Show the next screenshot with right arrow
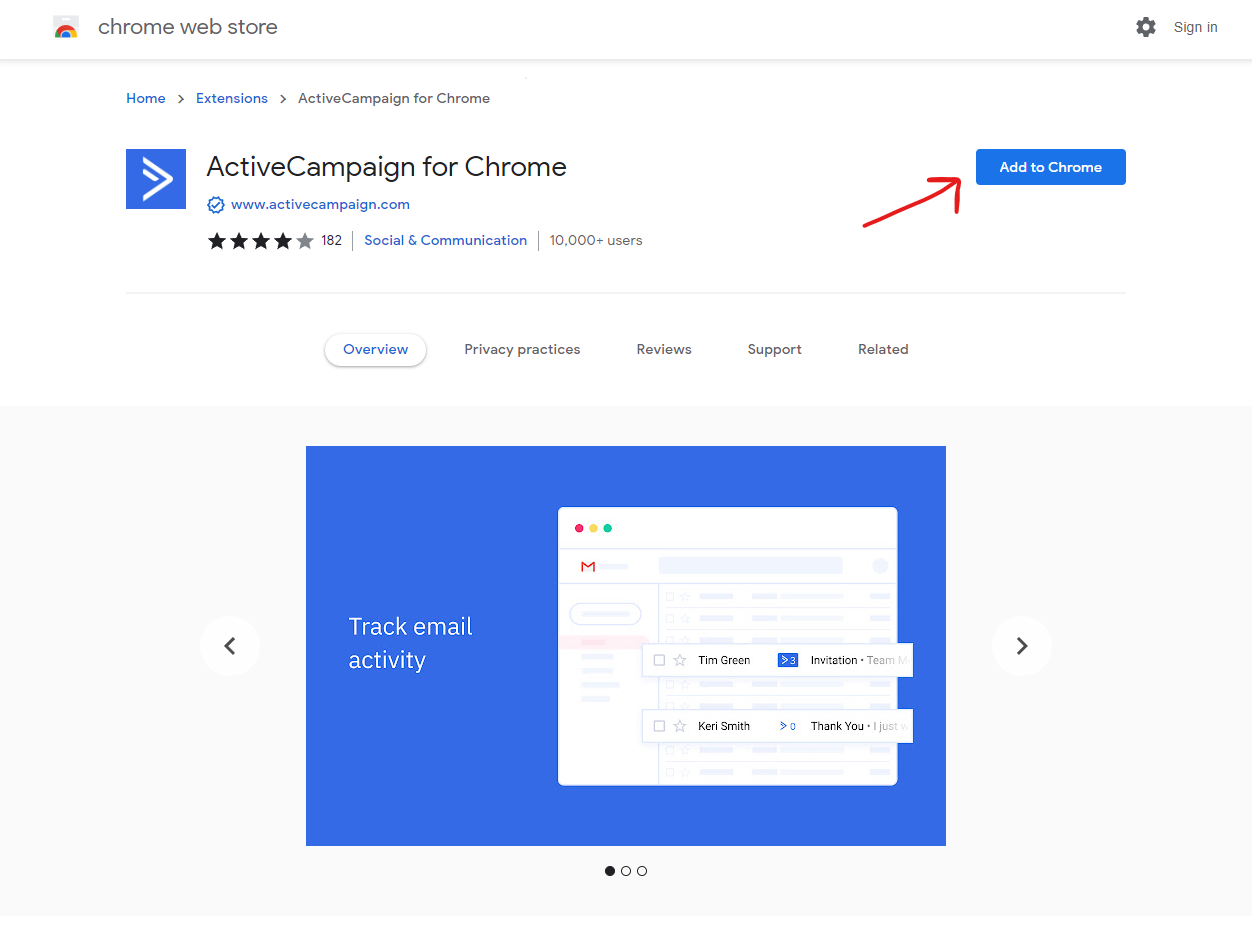The height and width of the screenshot is (947, 1252). 1022,646
